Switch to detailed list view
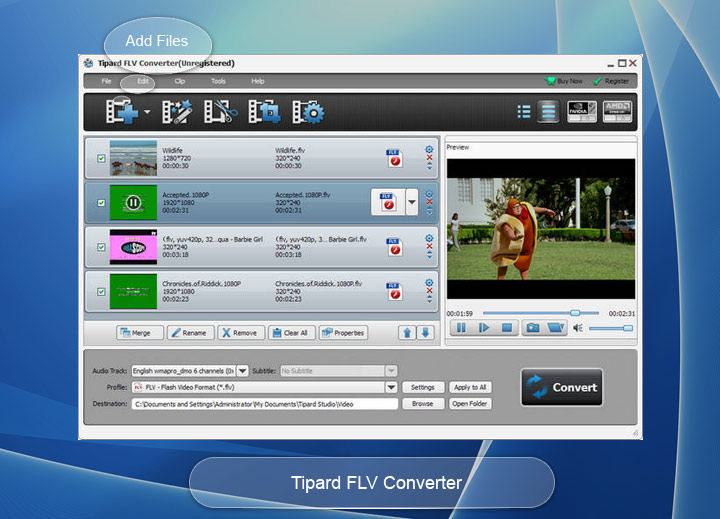The image size is (720, 519). point(548,112)
